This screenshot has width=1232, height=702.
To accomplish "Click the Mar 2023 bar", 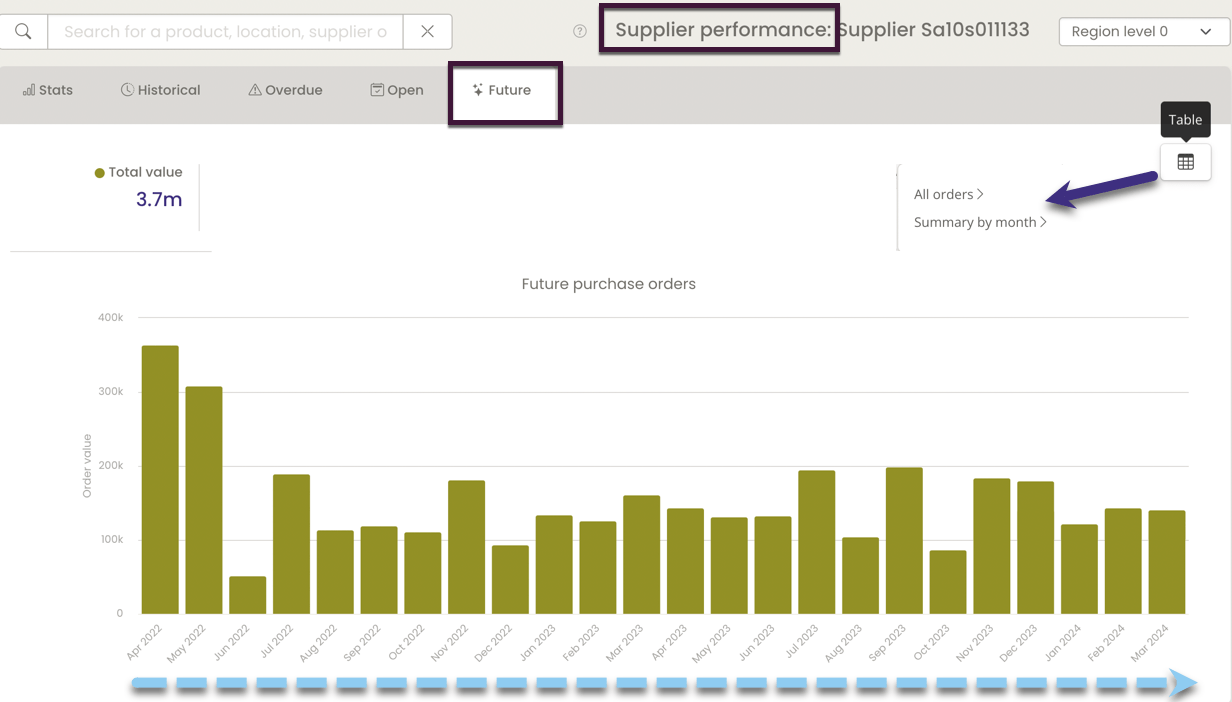I will (x=642, y=555).
